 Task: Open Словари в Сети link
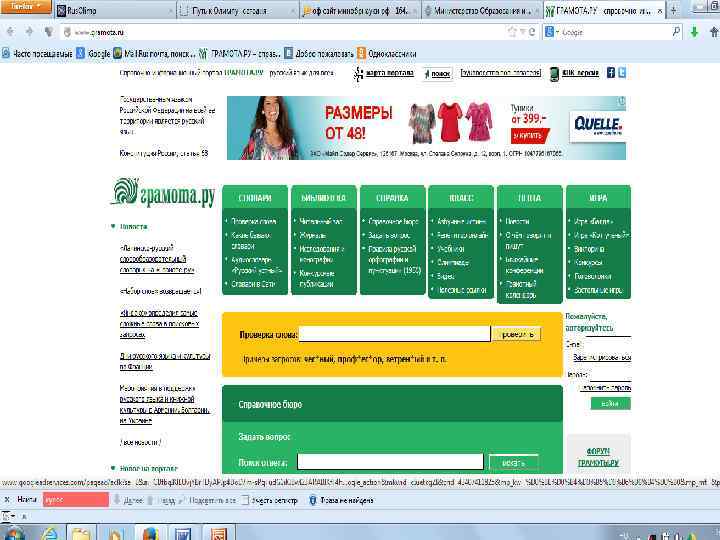[253, 284]
